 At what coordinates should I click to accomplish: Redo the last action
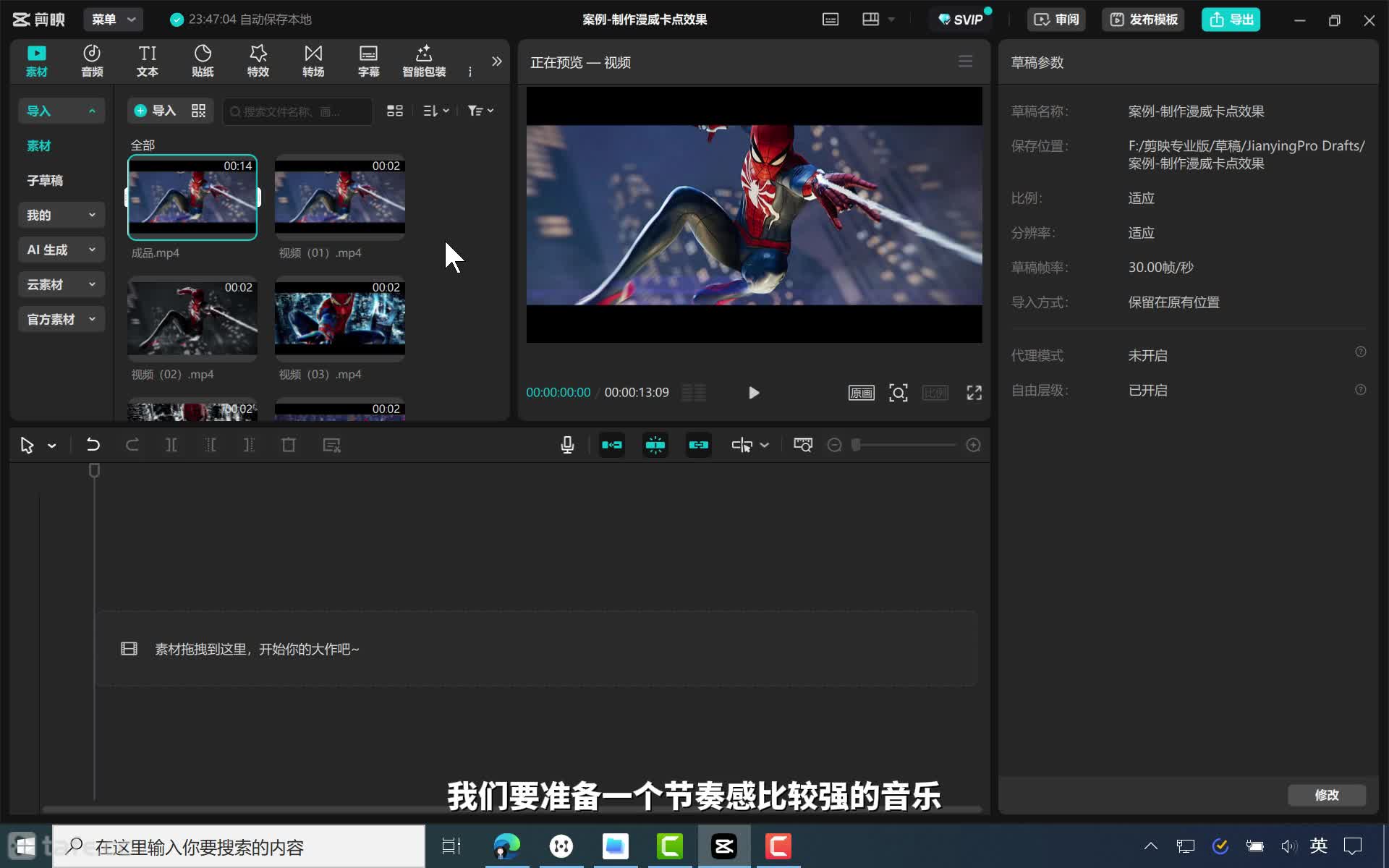pyautogui.click(x=132, y=445)
